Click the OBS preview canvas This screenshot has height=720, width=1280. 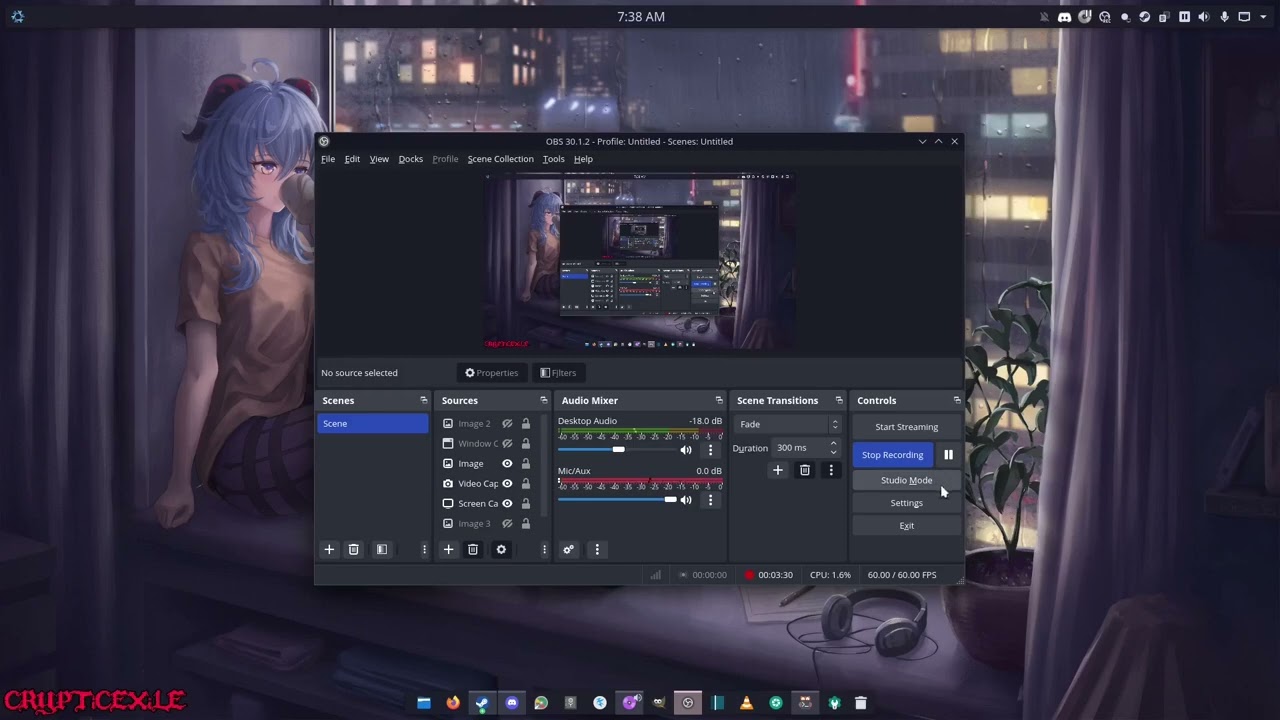[x=640, y=261]
